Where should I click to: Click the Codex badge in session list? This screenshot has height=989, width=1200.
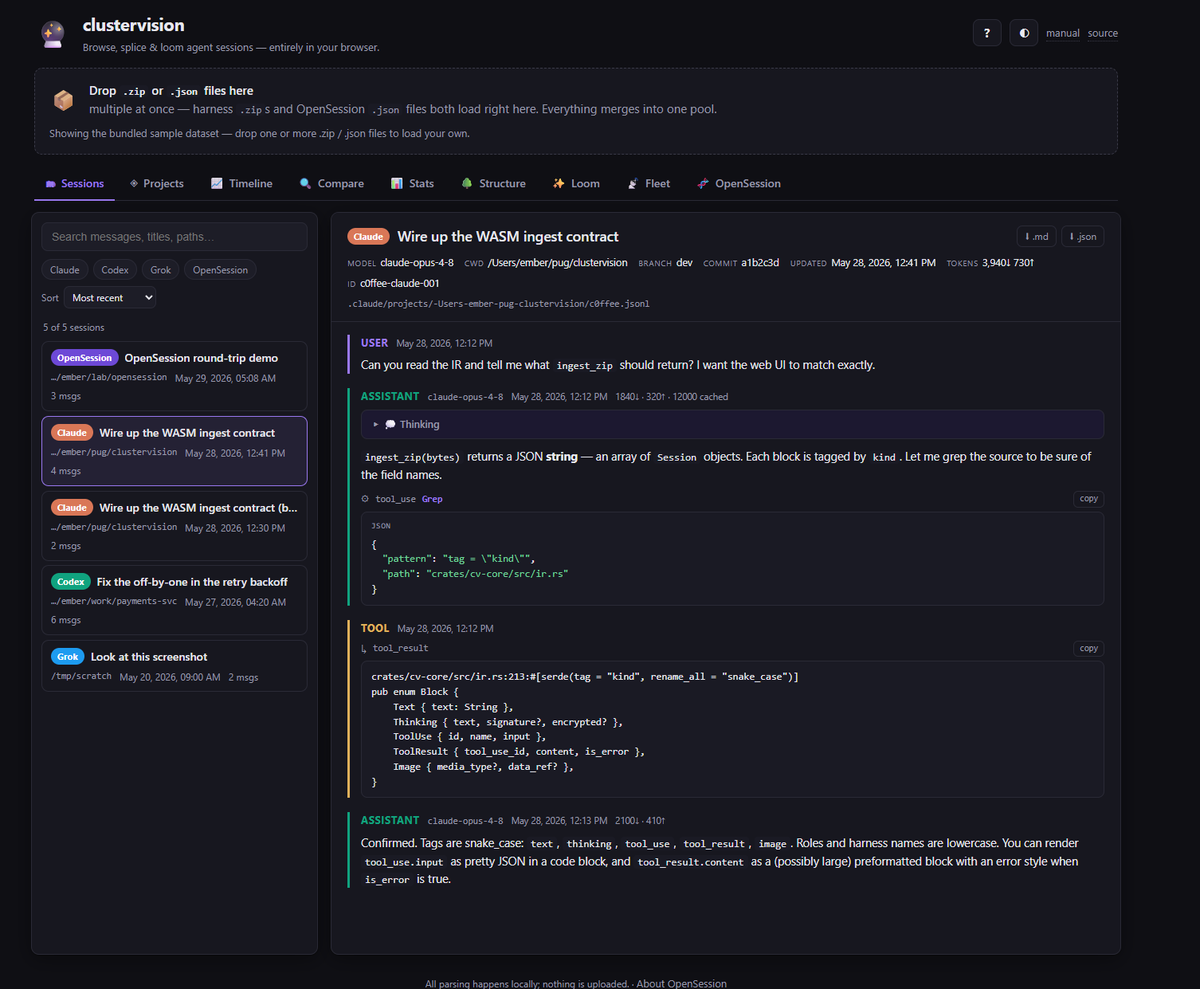coord(71,582)
